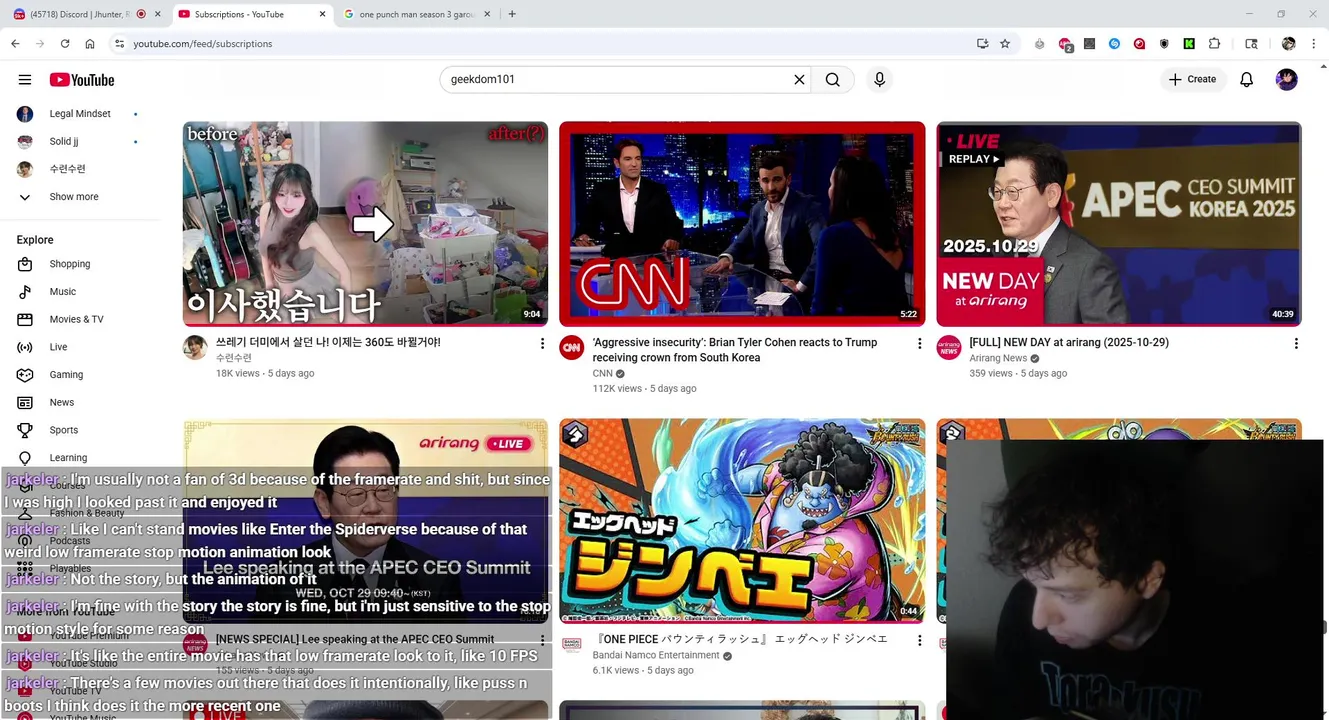The width and height of the screenshot is (1329, 720).
Task: Open Arirang News channel avatar
Action: [948, 347]
